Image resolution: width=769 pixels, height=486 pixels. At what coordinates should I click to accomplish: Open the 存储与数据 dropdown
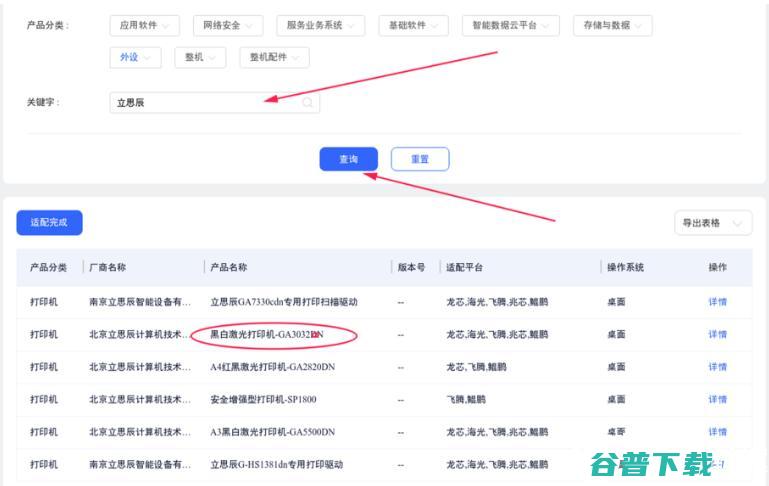[613, 26]
